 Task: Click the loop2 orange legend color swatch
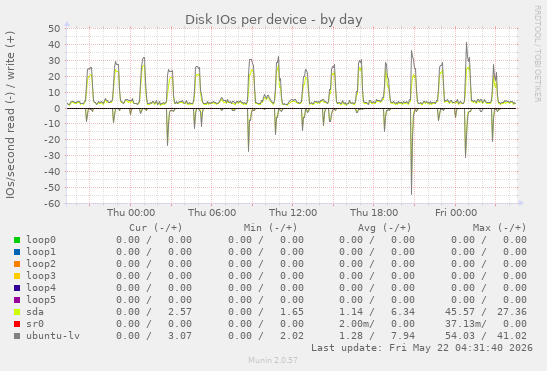click(17, 264)
